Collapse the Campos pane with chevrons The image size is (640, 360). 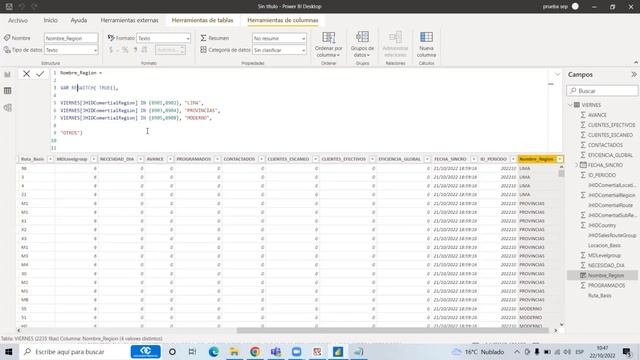(633, 75)
